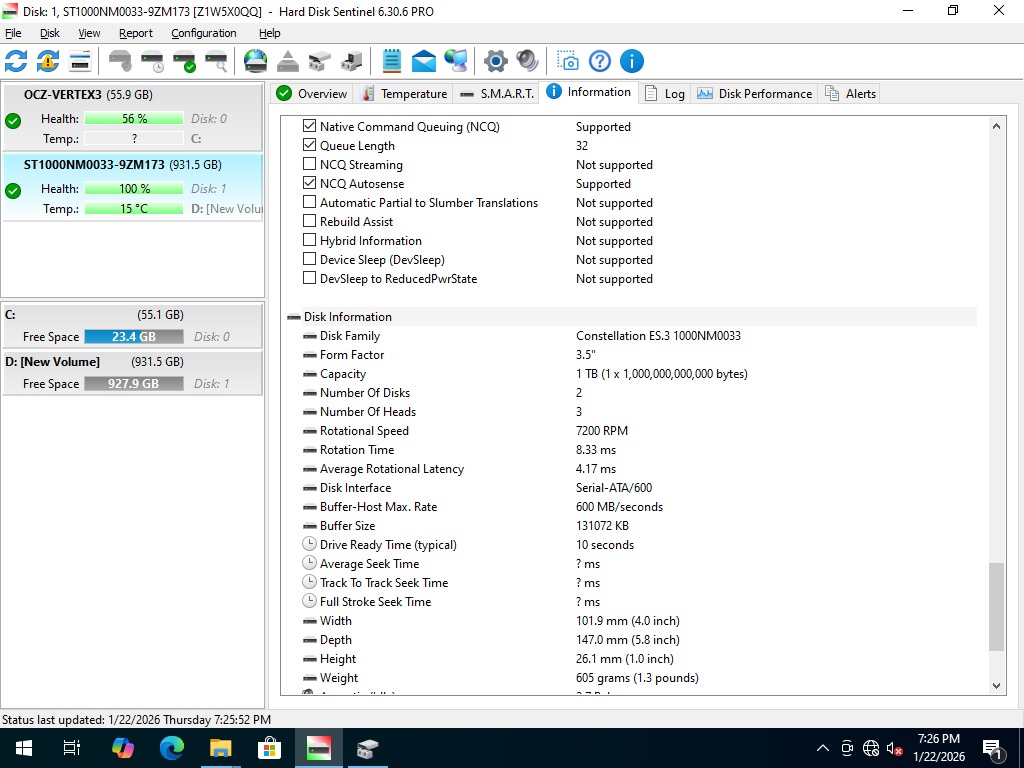
Task: Open the Configuration gear icon in toolbar
Action: 495,61
